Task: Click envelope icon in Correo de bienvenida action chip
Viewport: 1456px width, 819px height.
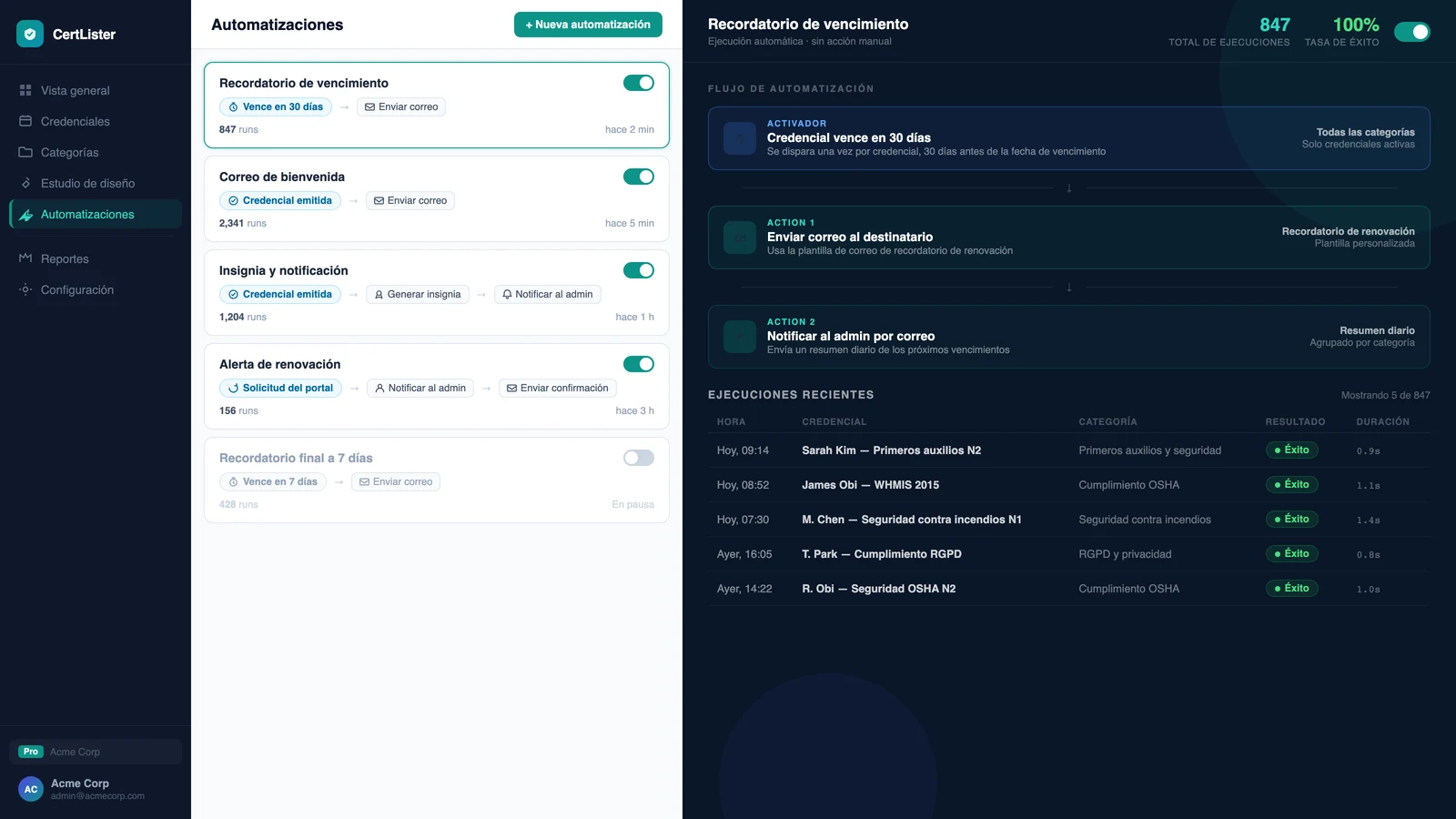Action: pyautogui.click(x=379, y=201)
